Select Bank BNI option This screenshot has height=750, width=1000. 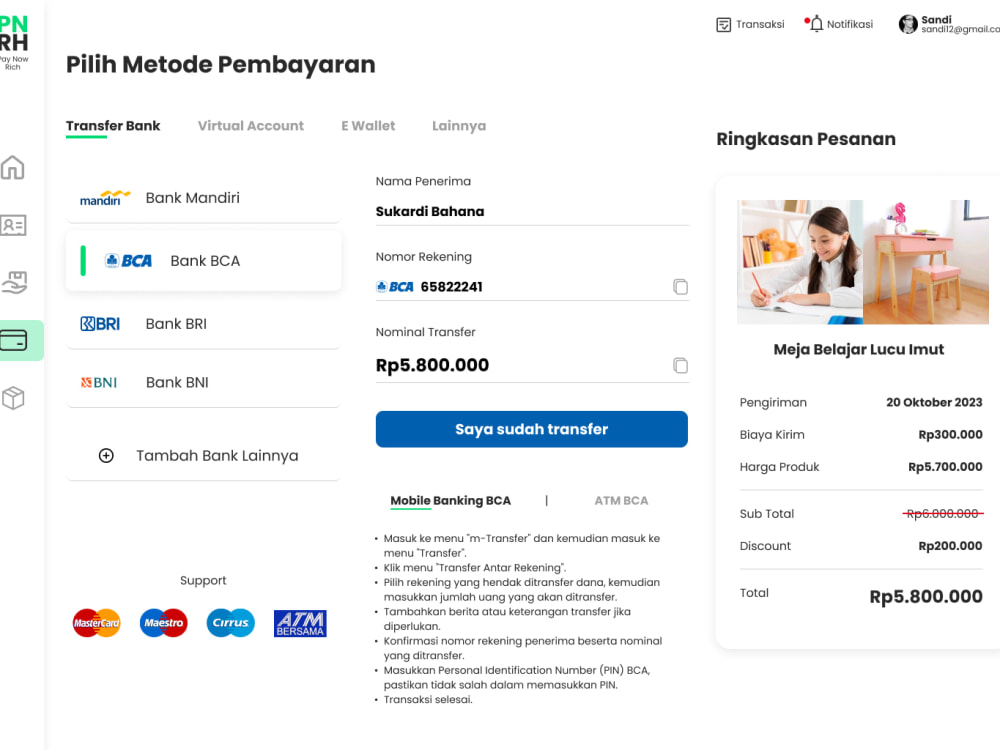pyautogui.click(x=203, y=383)
